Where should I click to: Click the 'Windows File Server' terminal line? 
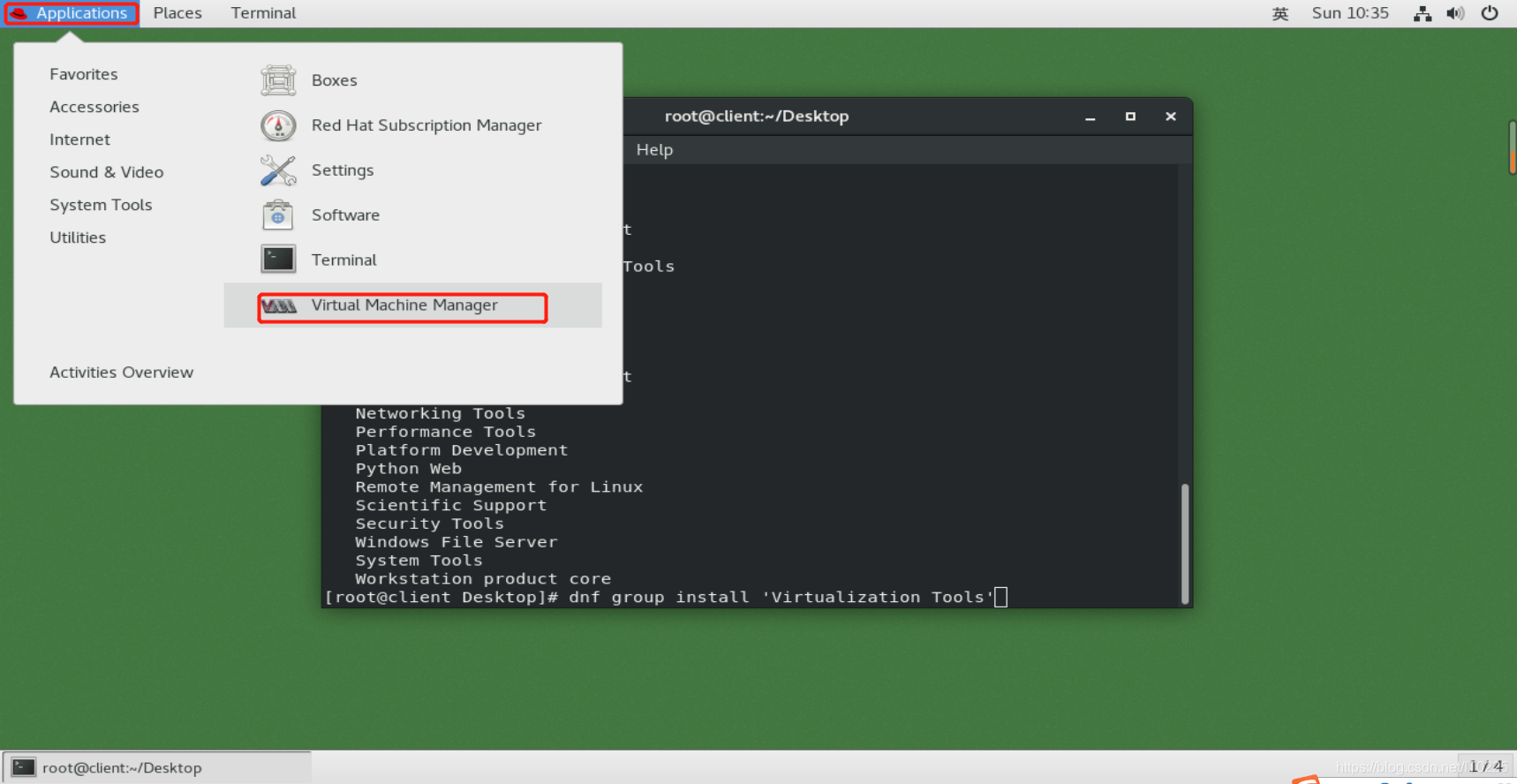click(x=457, y=542)
